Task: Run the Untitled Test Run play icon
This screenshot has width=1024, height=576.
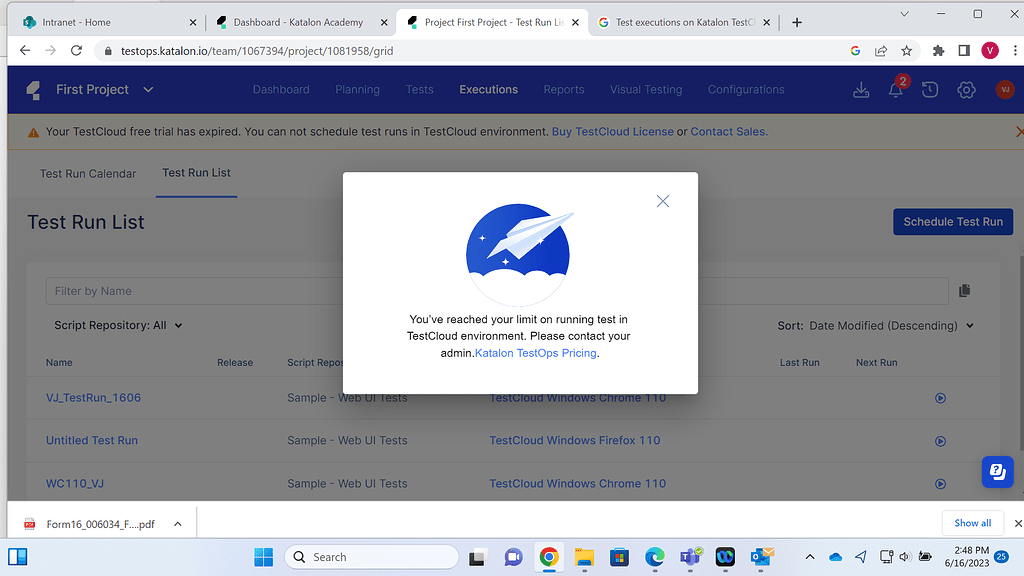Action: coord(940,440)
